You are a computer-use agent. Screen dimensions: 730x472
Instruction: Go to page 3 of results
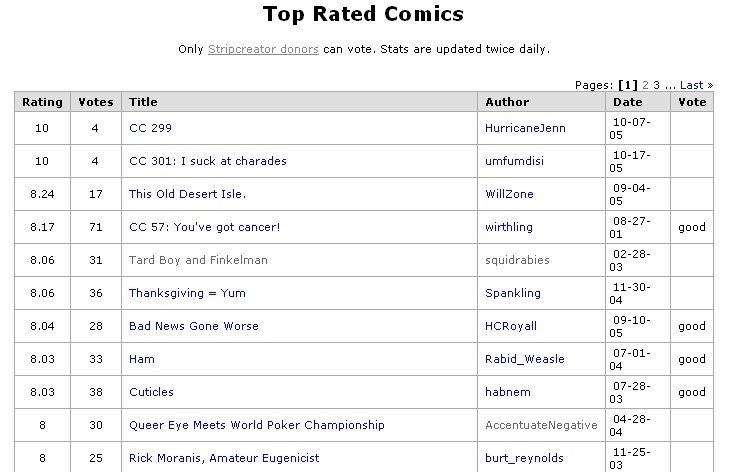(x=657, y=85)
